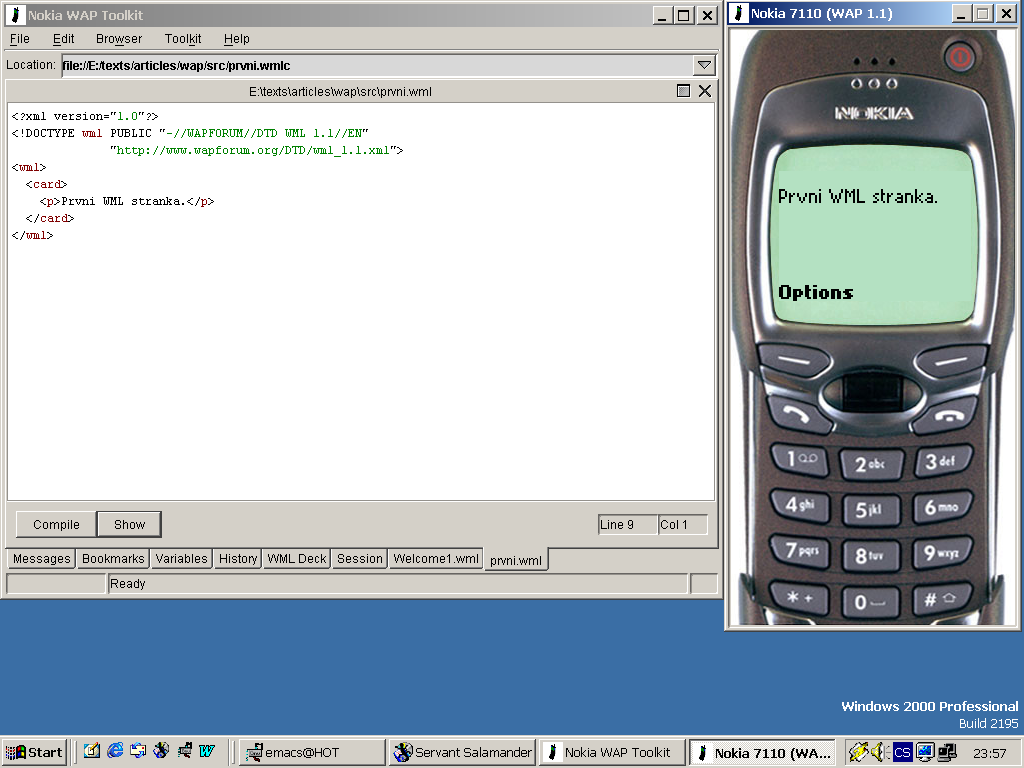Screen dimensions: 1024x768
Task: Click the Line 9 indicator field
Action: point(628,524)
